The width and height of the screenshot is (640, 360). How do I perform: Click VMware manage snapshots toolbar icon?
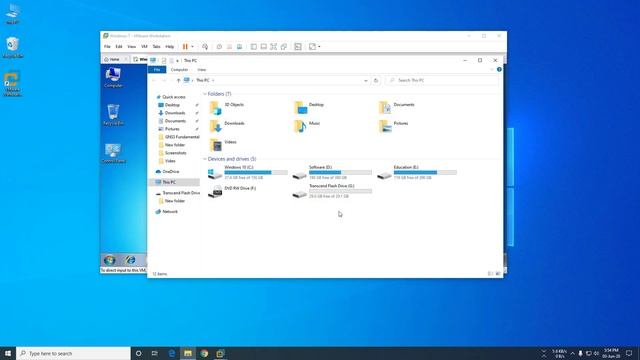240,47
